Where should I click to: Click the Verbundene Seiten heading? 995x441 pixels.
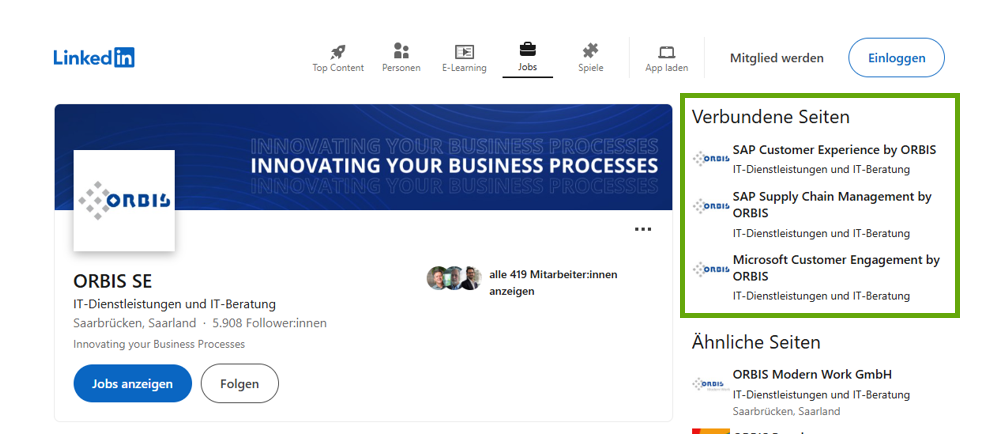click(770, 117)
